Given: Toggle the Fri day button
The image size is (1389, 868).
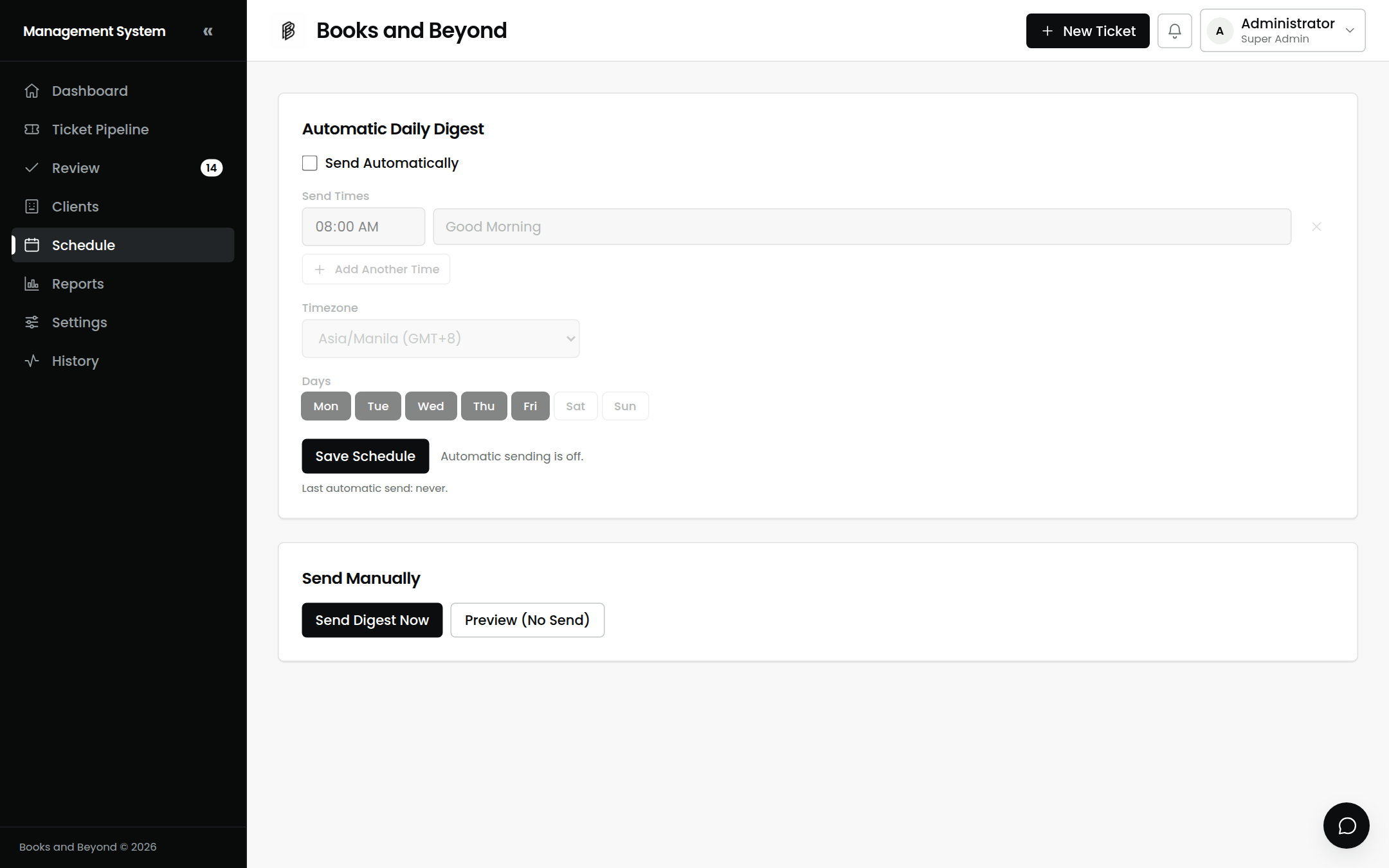Looking at the screenshot, I should [531, 406].
